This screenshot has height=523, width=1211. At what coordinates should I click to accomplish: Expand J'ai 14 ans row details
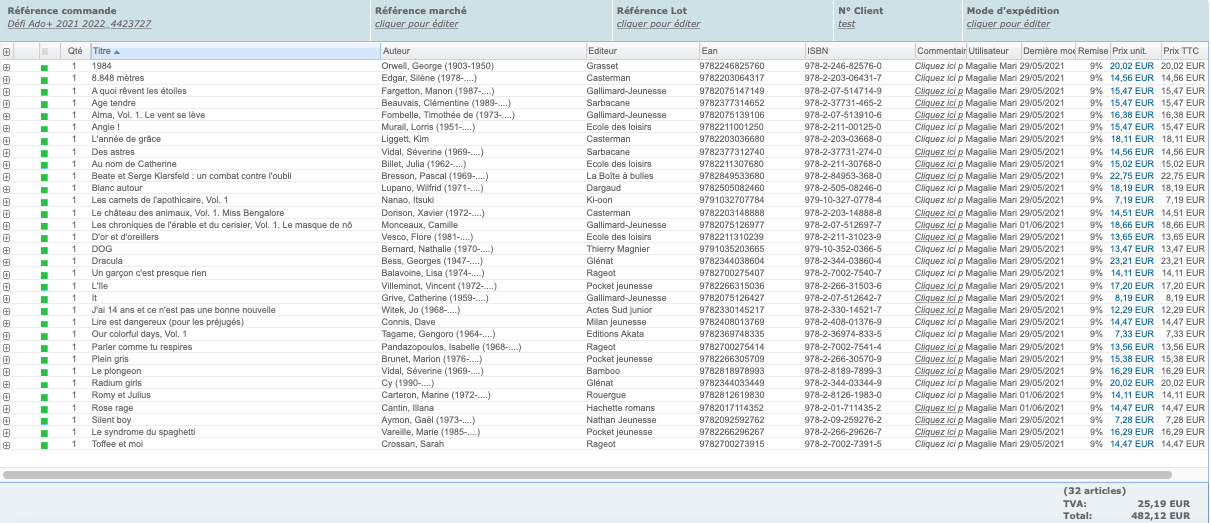6,310
